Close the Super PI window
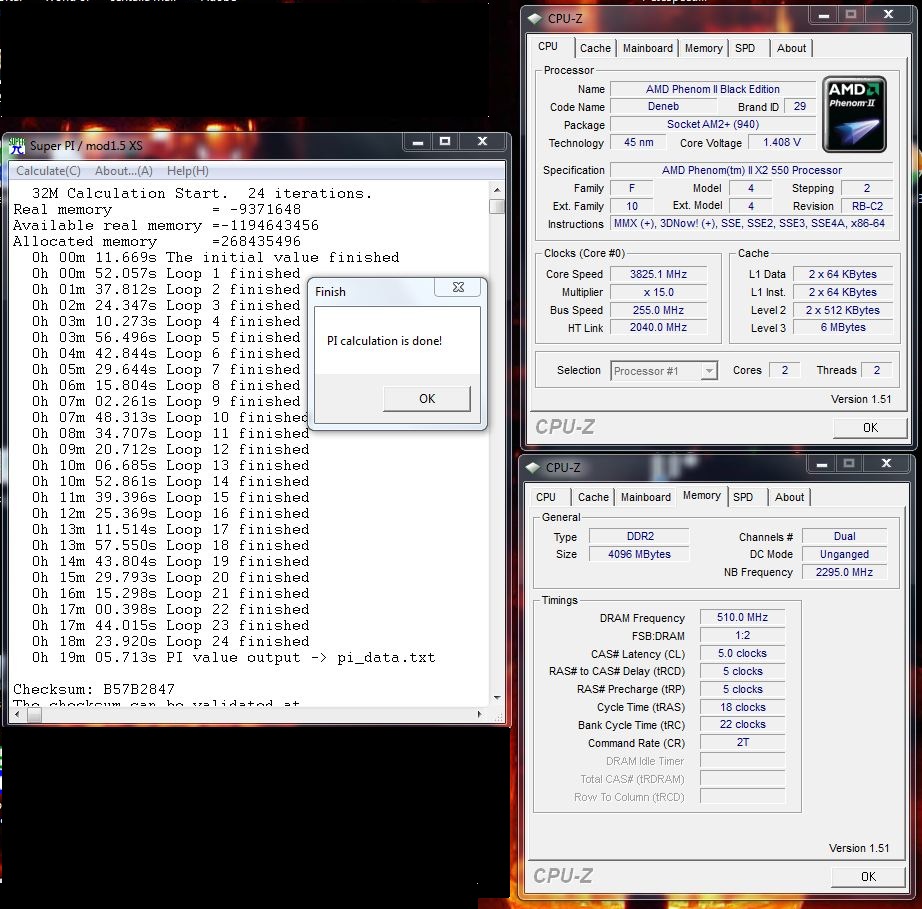 tap(482, 142)
